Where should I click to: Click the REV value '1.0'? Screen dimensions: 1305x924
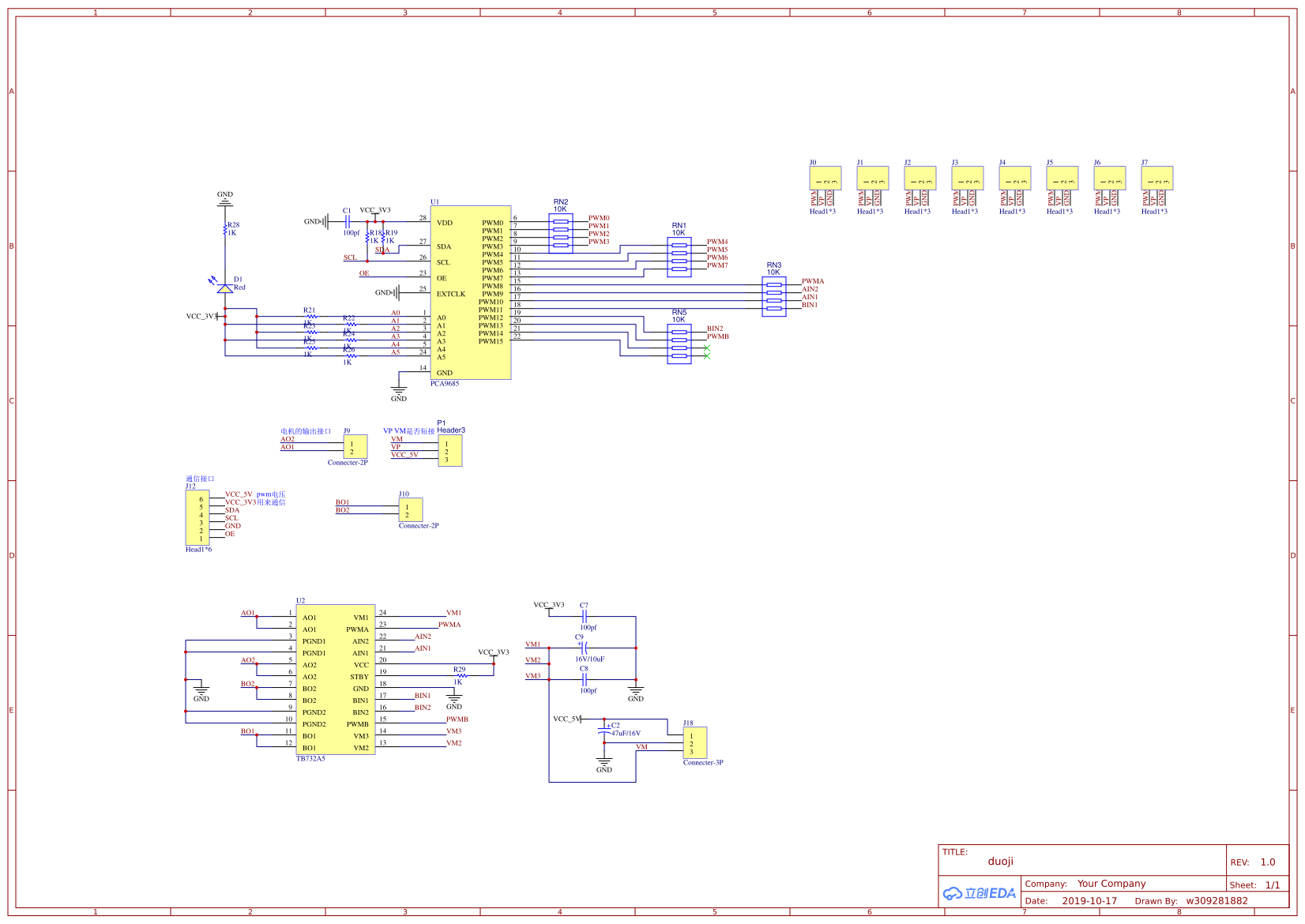tap(1268, 862)
